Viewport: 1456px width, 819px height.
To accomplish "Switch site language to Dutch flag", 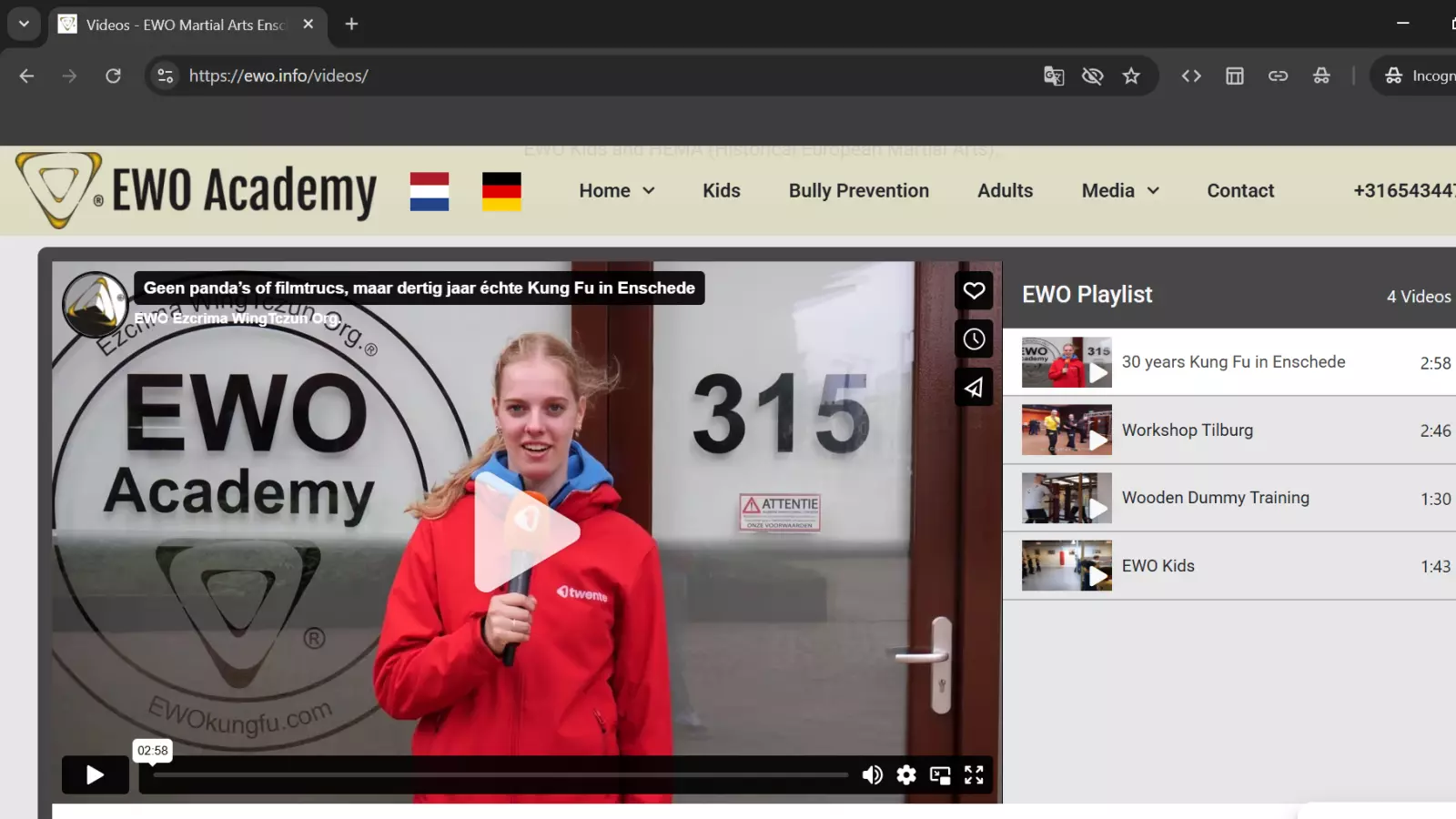I will click(429, 190).
